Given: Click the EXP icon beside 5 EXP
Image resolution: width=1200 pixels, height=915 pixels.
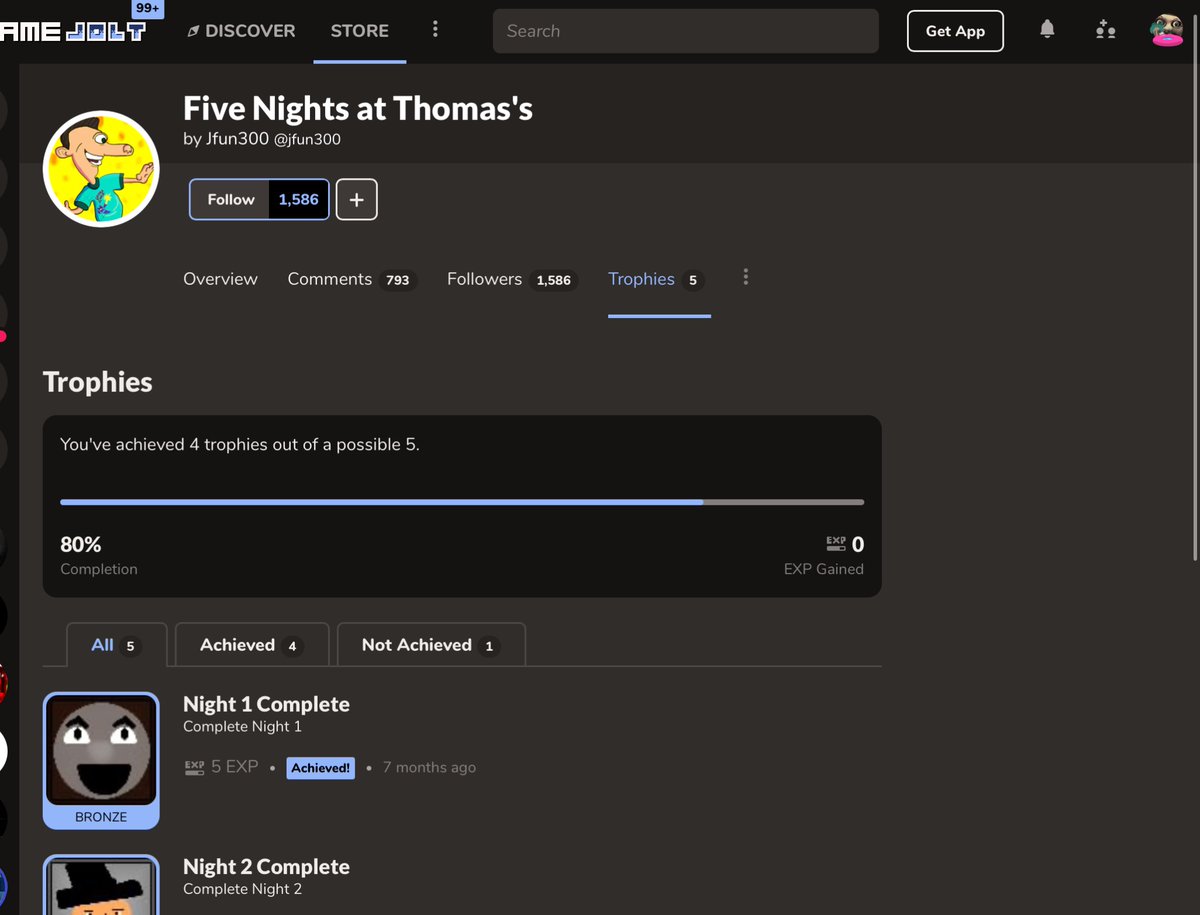Looking at the screenshot, I should (x=194, y=767).
